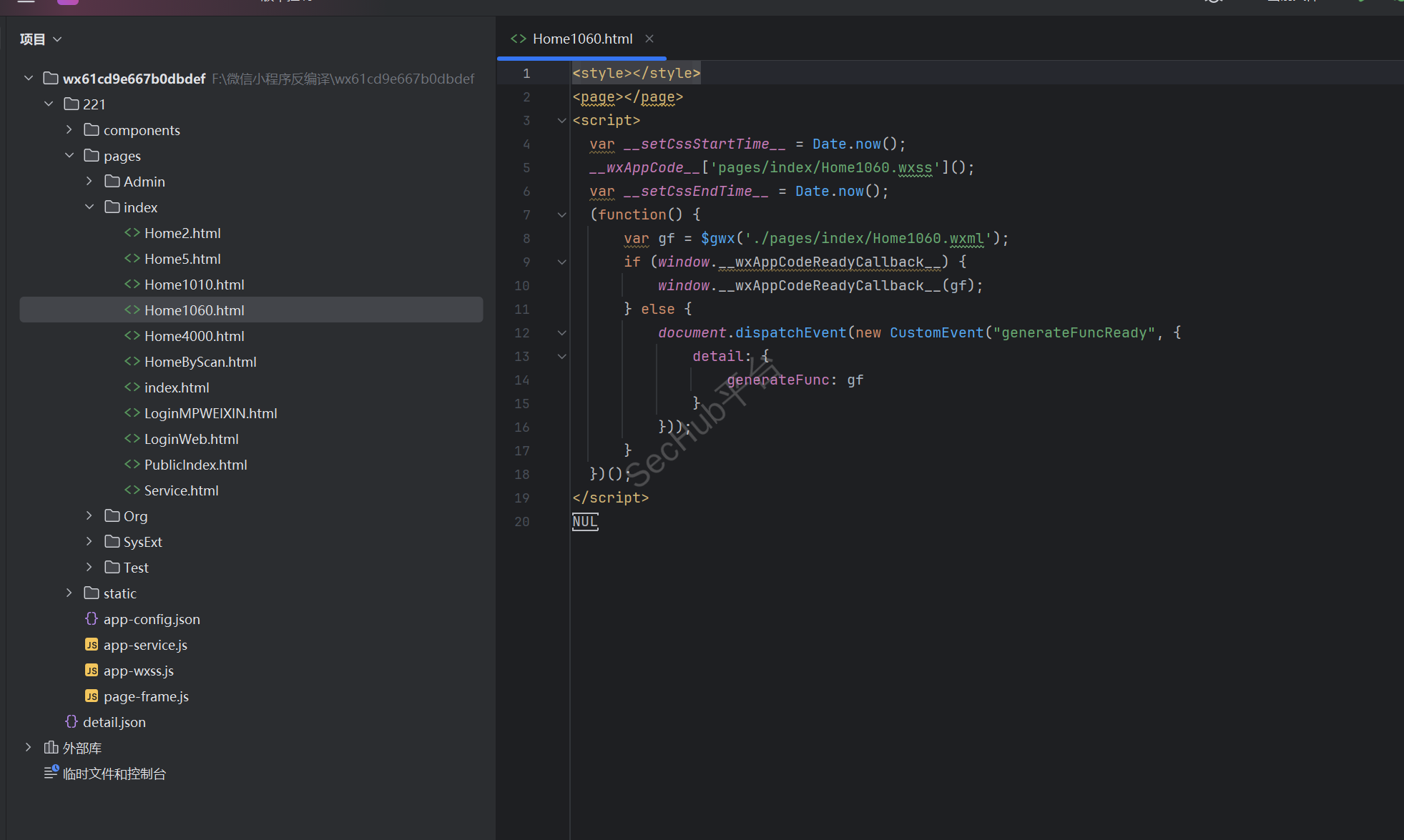This screenshot has height=840, width=1404.
Task: Click the app-config.json braces icon
Action: pos(91,618)
